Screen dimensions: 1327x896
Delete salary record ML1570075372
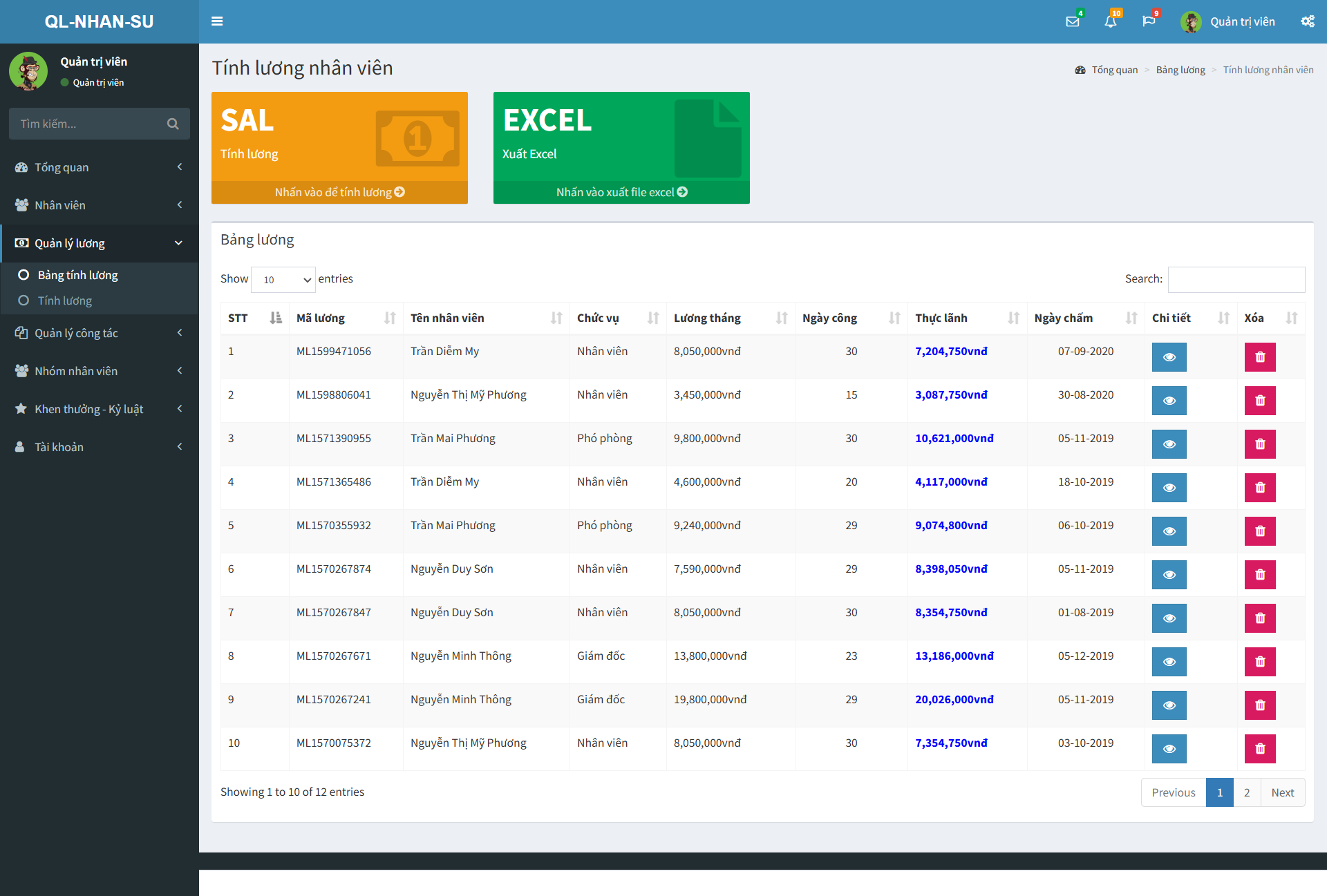[1259, 748]
